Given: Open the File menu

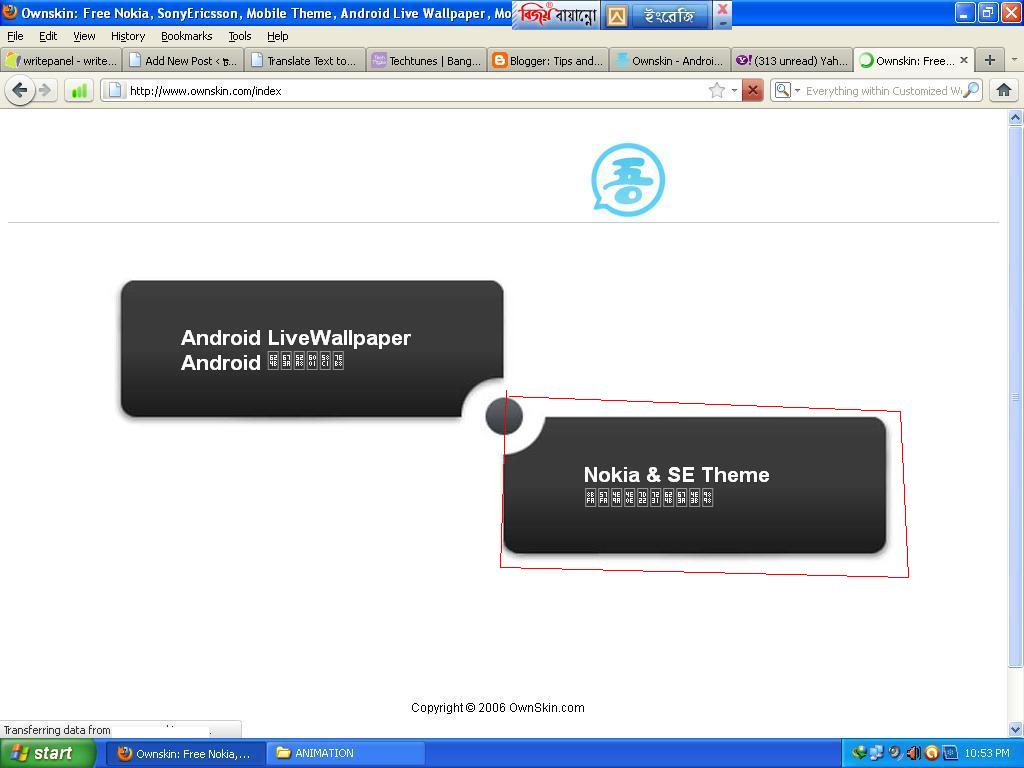Looking at the screenshot, I should pyautogui.click(x=15, y=36).
